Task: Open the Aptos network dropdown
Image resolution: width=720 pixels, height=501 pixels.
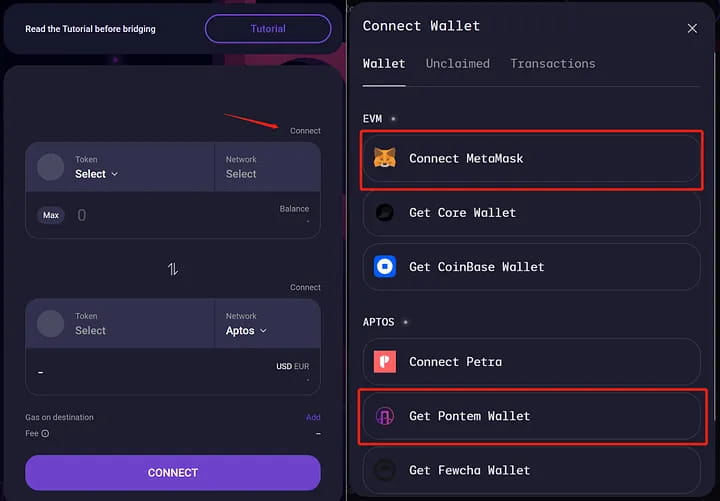Action: tap(247, 331)
